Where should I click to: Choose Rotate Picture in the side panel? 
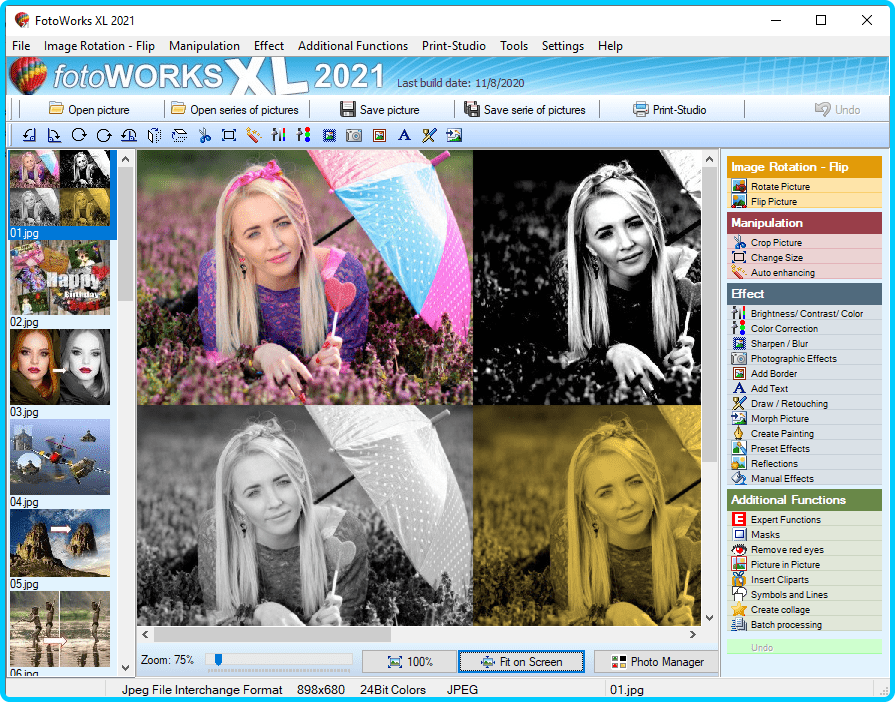coord(780,187)
